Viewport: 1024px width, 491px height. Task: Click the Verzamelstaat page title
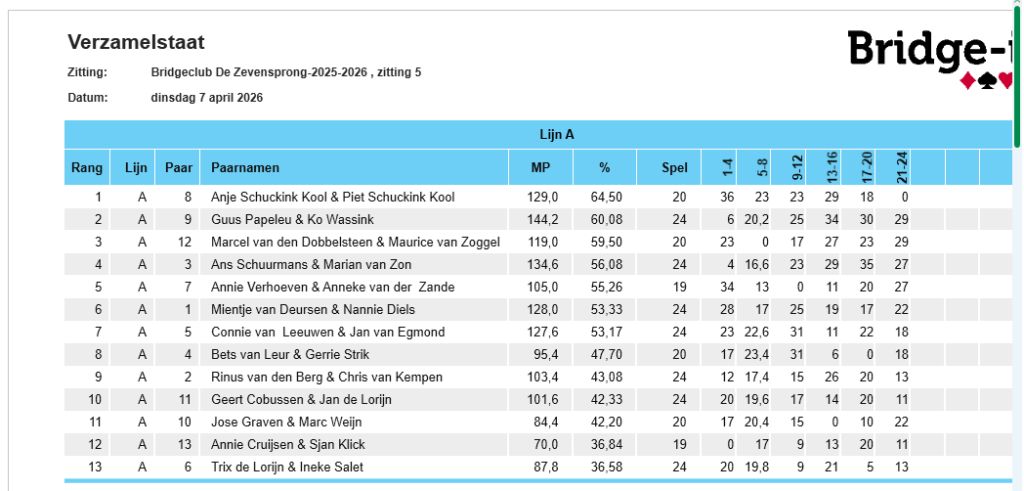tap(136, 42)
